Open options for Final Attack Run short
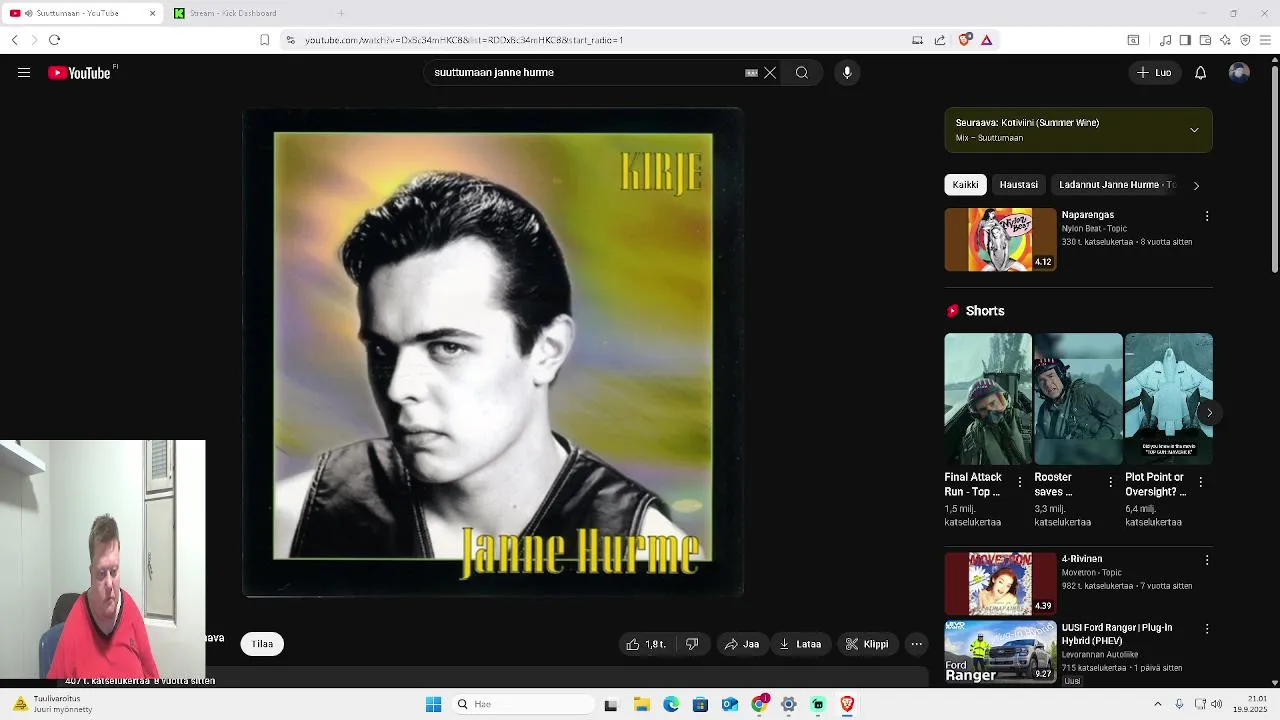Viewport: 1280px width, 720px height. [x=1020, y=482]
